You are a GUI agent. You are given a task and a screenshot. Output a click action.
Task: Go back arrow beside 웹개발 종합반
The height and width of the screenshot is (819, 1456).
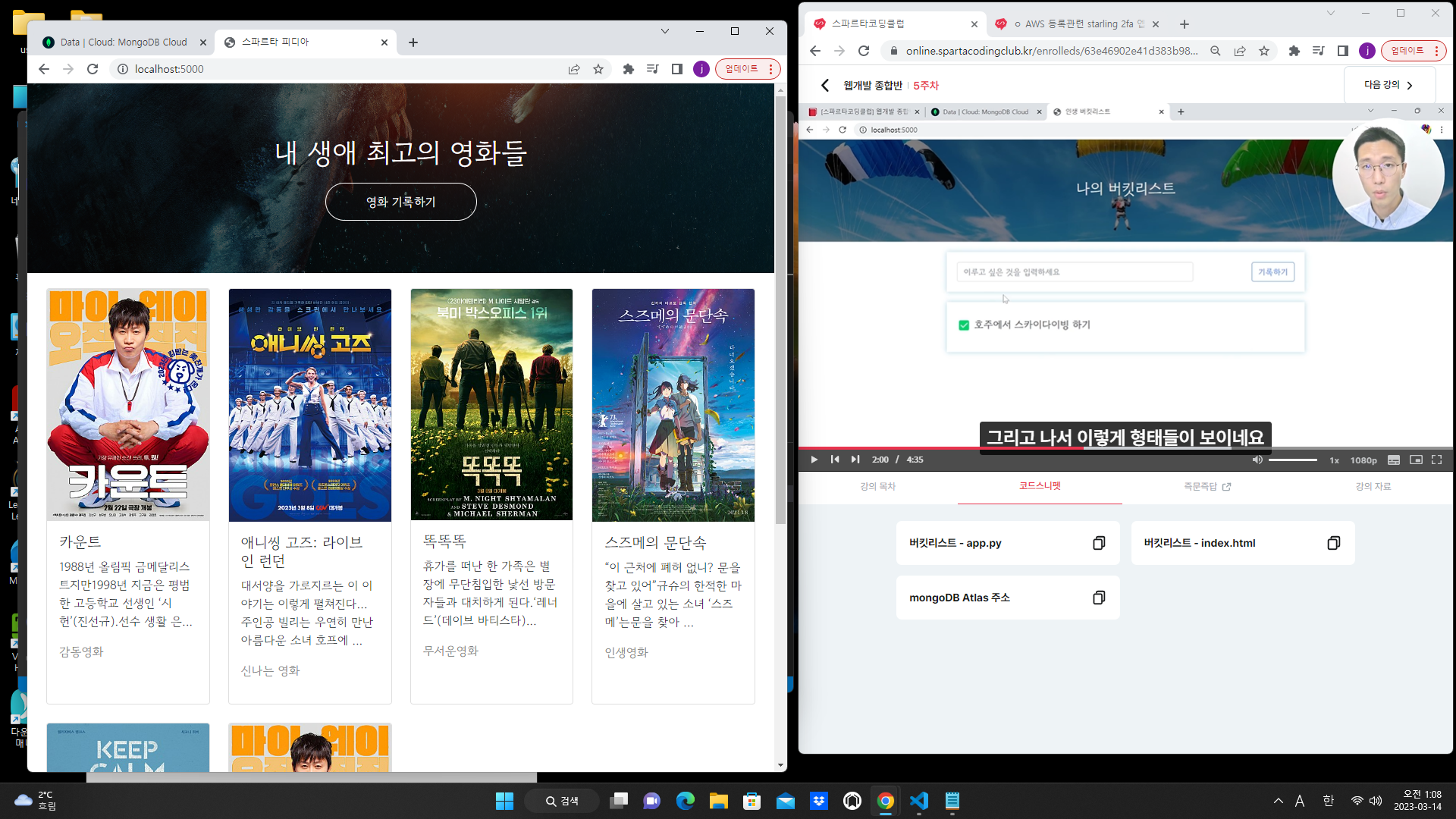point(825,85)
